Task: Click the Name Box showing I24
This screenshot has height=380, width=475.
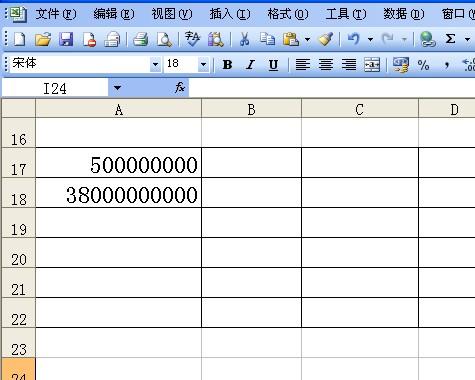Action: [55, 88]
